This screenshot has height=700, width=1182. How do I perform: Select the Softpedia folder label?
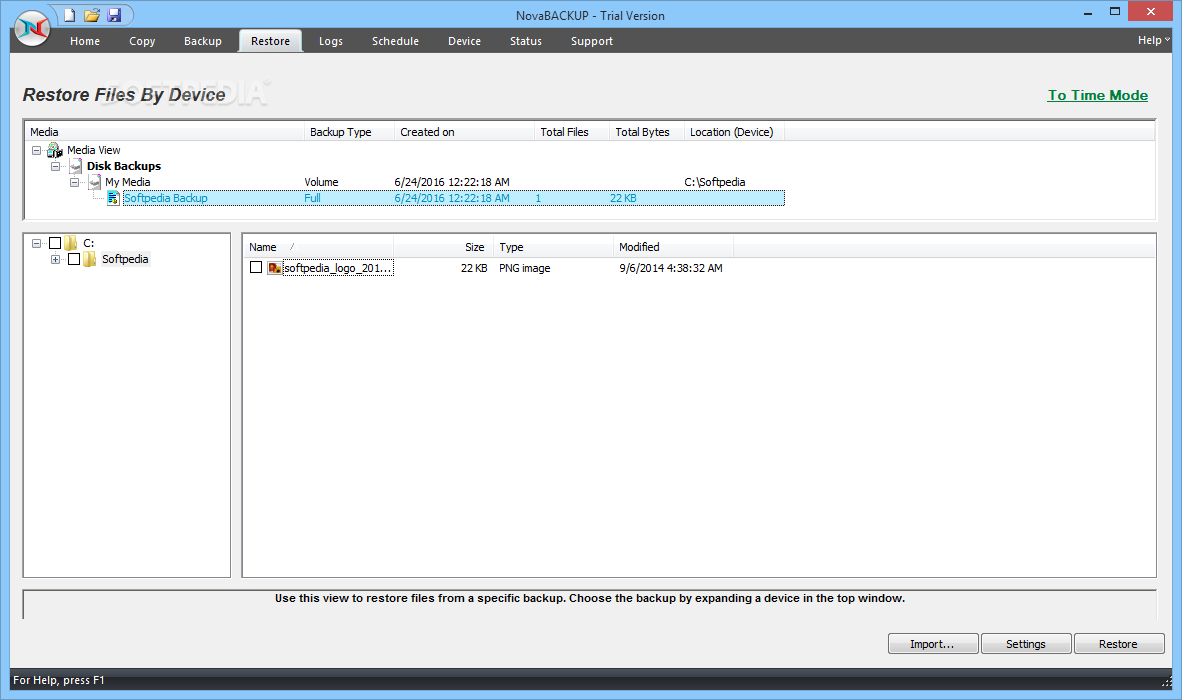coord(125,259)
